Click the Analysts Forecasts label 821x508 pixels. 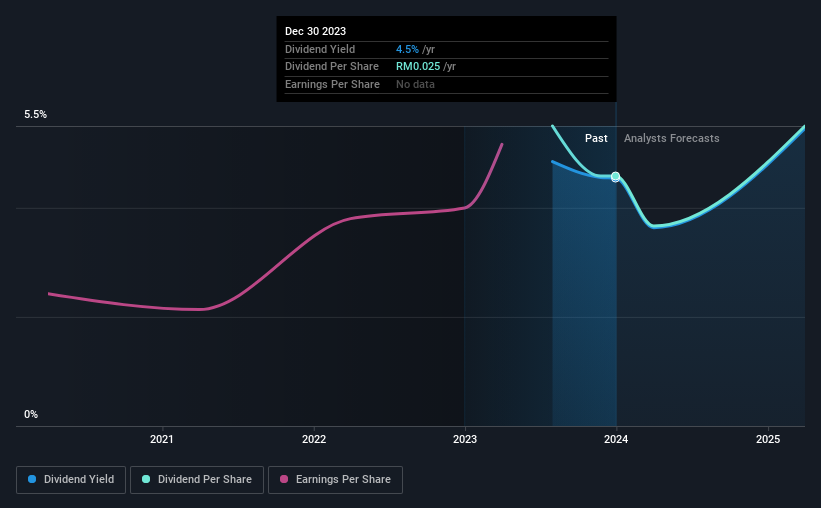[672, 138]
